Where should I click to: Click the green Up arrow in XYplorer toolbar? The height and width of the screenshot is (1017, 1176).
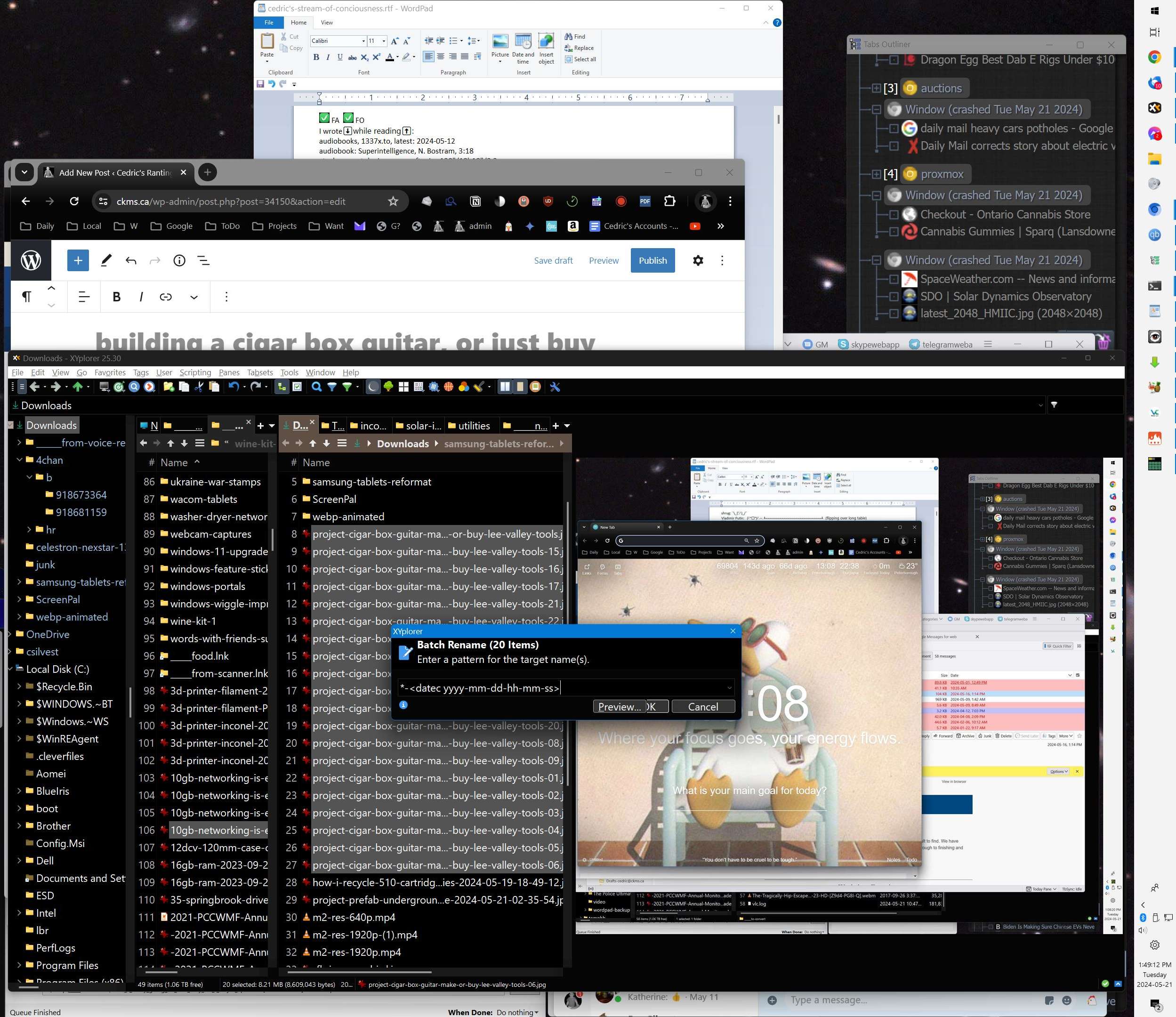pyautogui.click(x=78, y=387)
